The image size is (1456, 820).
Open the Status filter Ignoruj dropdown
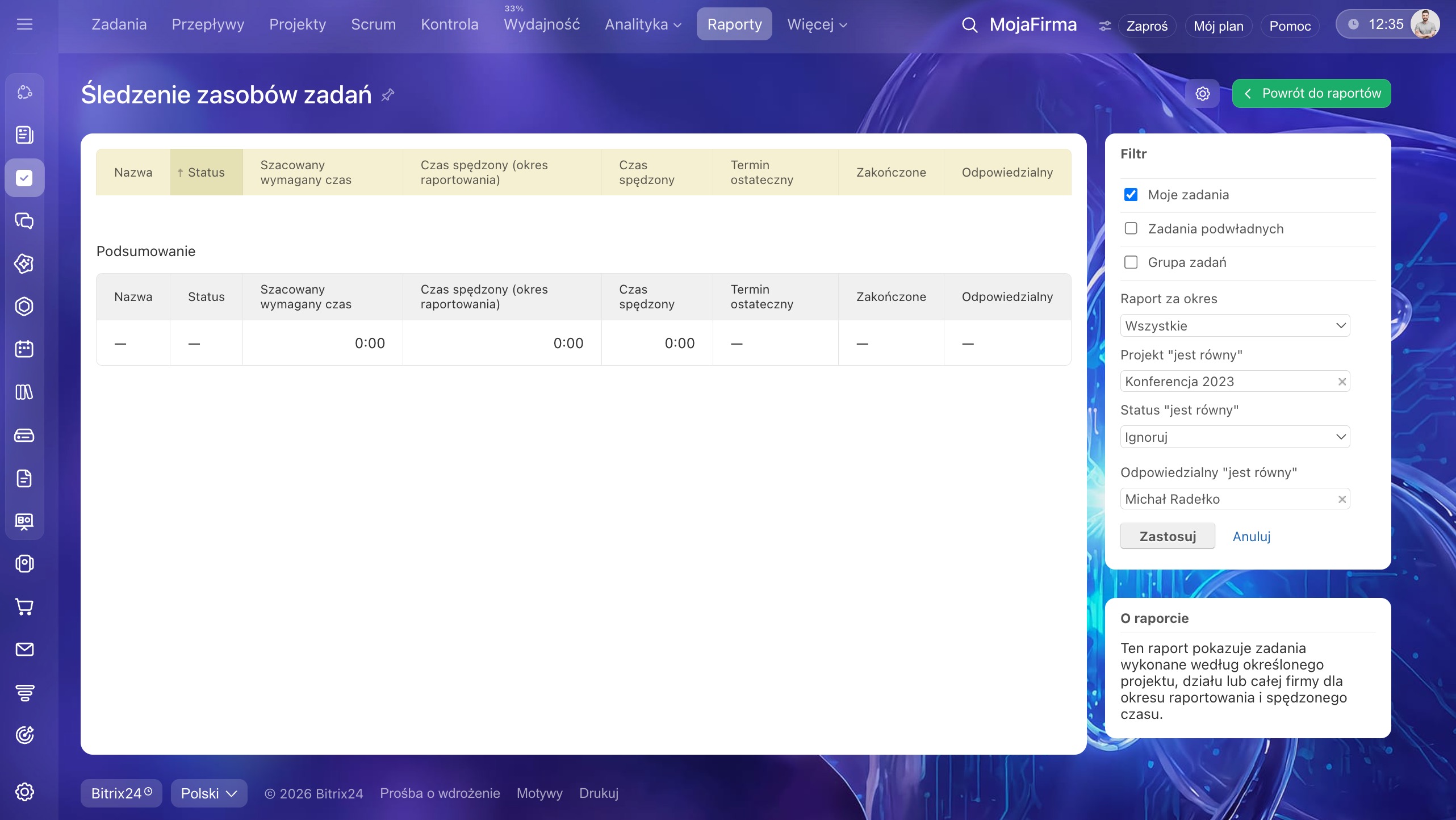(1235, 437)
